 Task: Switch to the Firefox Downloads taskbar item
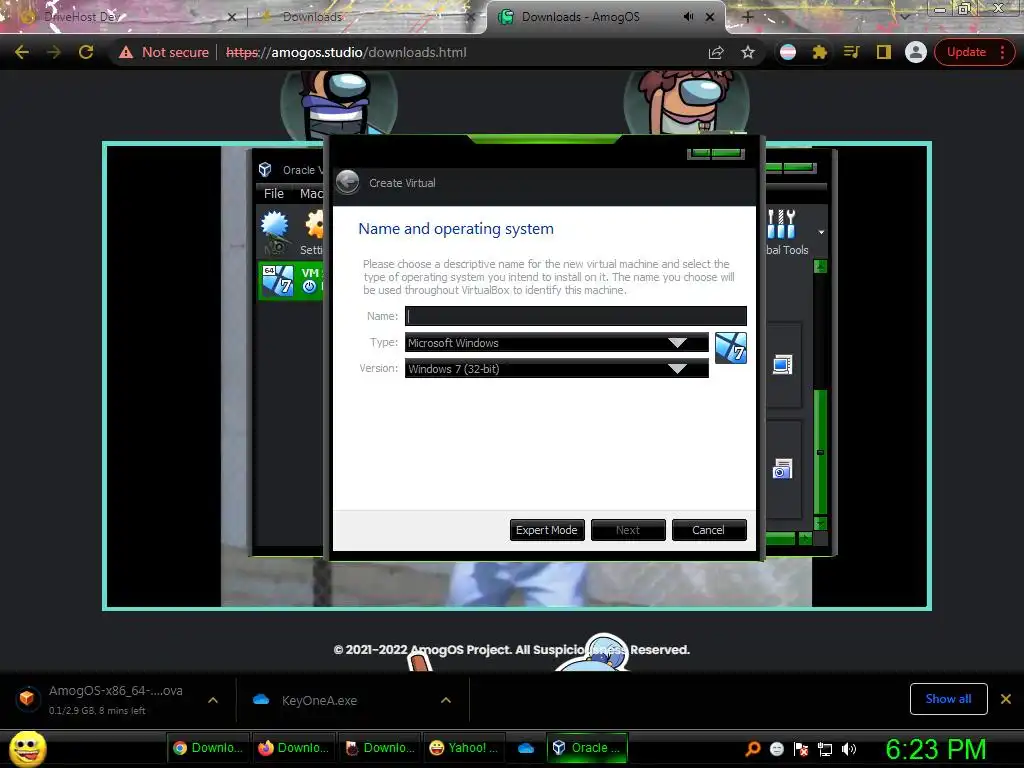click(294, 748)
